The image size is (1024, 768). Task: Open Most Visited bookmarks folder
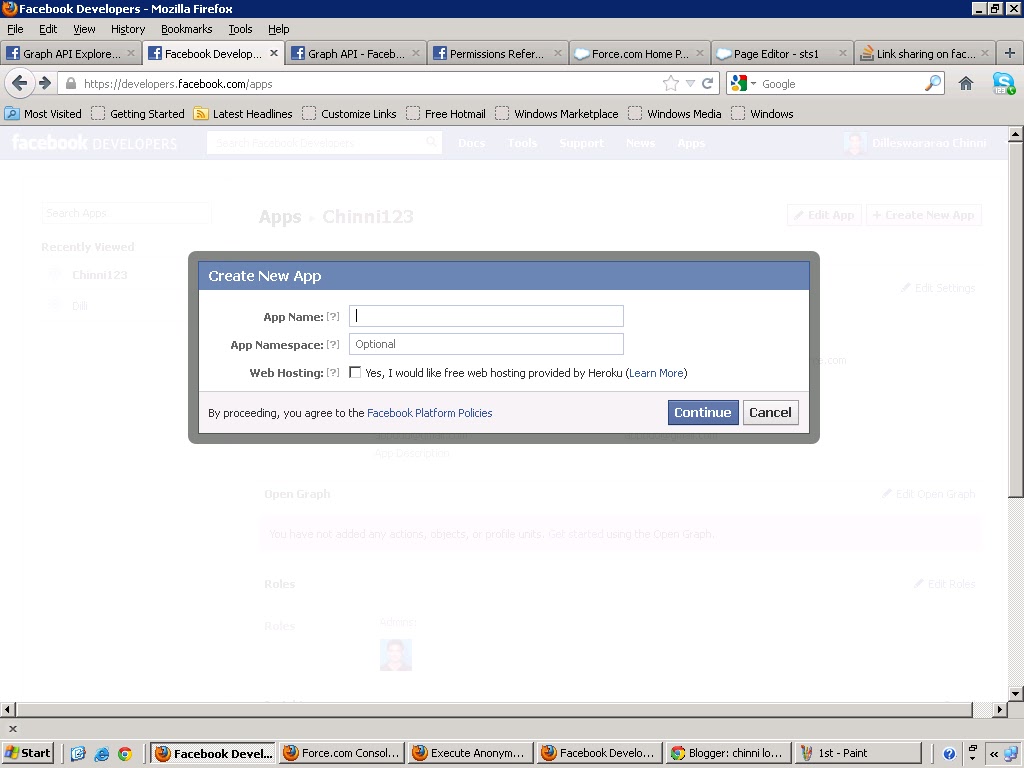43,114
